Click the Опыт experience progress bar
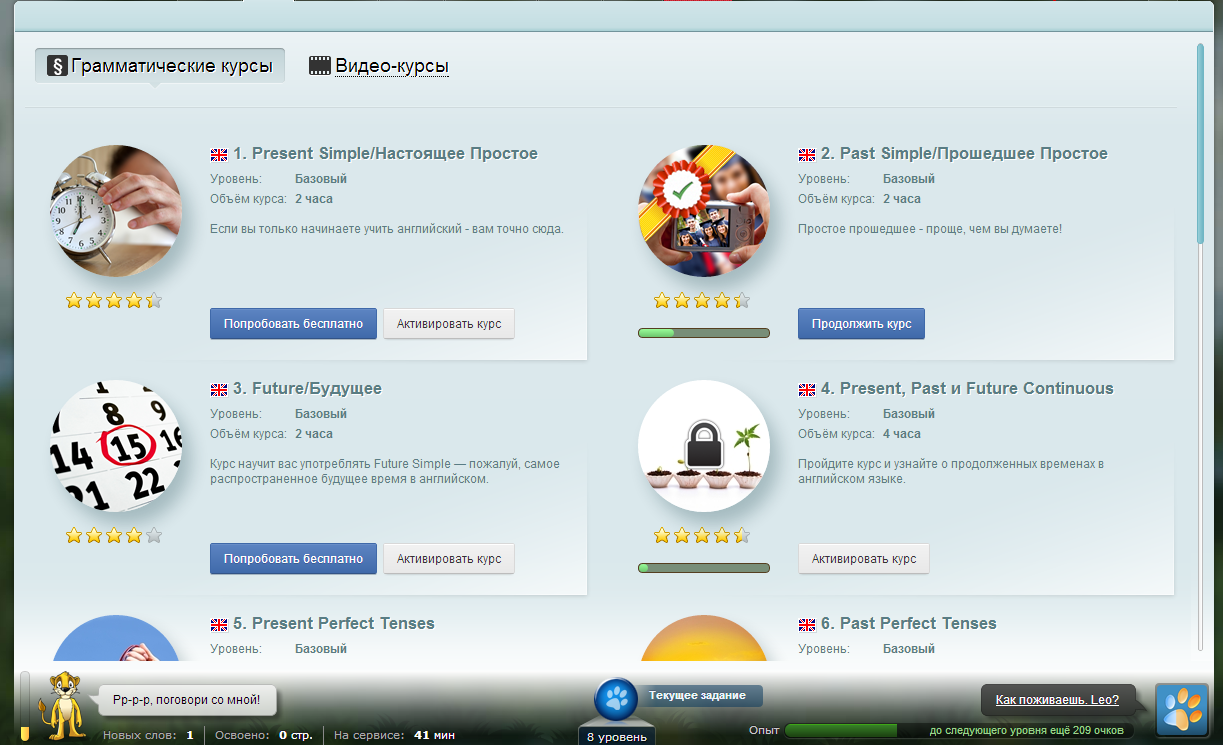 [x=960, y=731]
